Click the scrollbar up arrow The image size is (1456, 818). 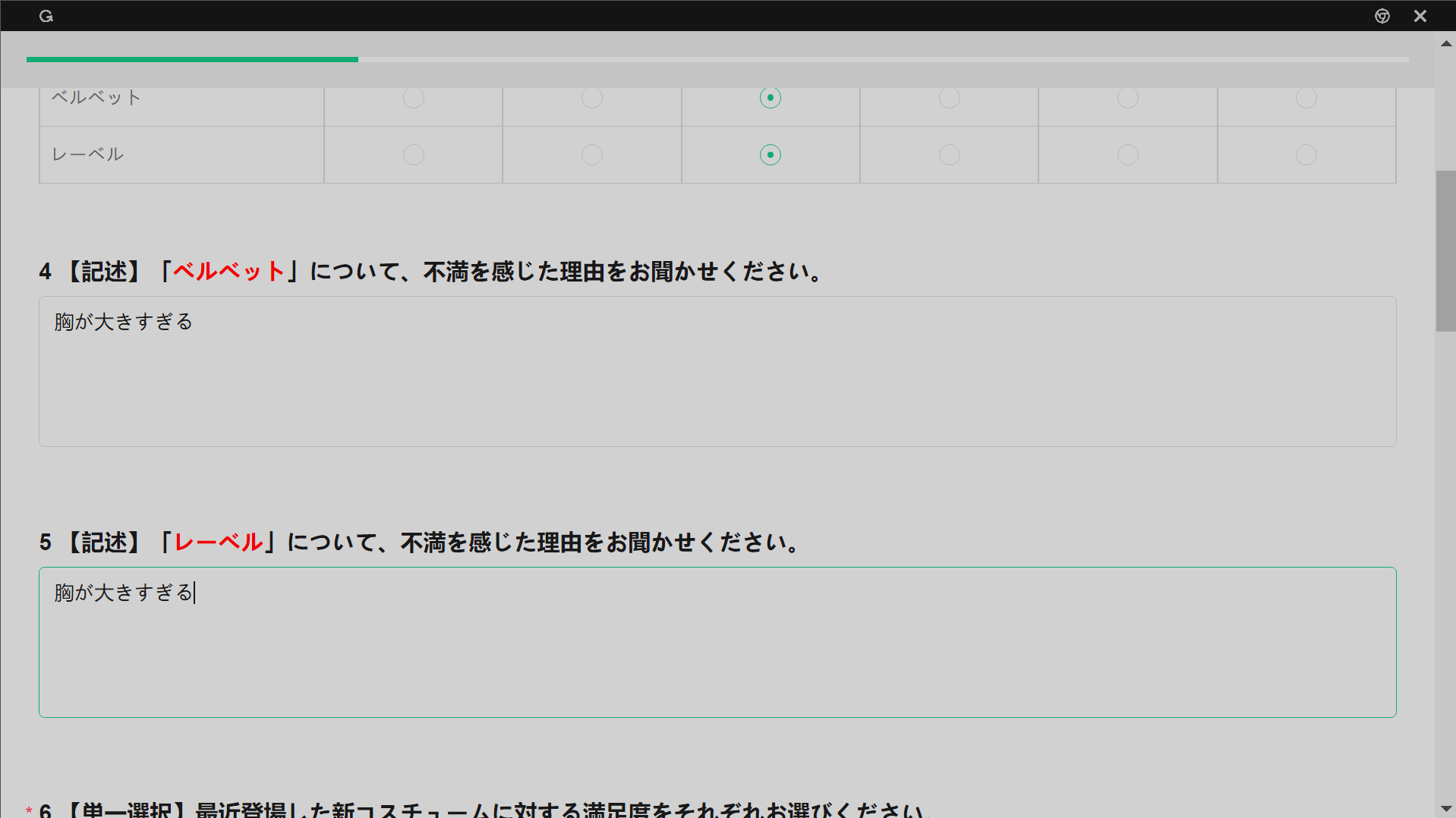1446,44
